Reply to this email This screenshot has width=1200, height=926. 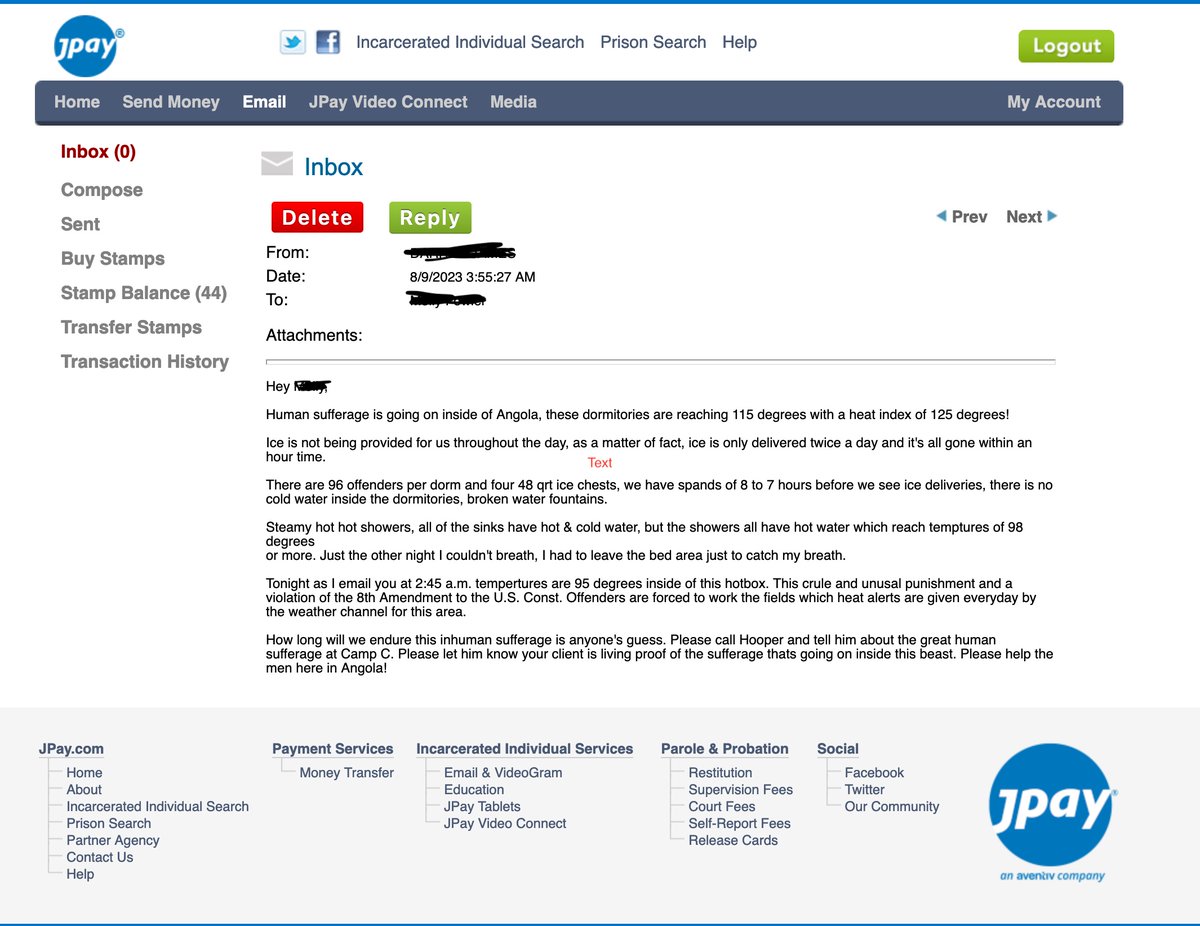[x=430, y=217]
